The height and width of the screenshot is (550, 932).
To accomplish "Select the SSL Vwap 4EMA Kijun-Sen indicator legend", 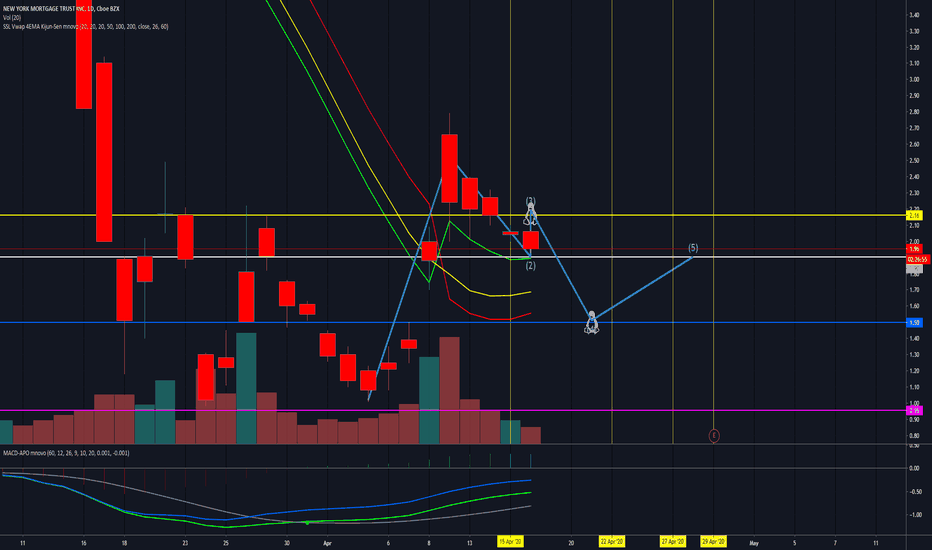I will pos(85,27).
